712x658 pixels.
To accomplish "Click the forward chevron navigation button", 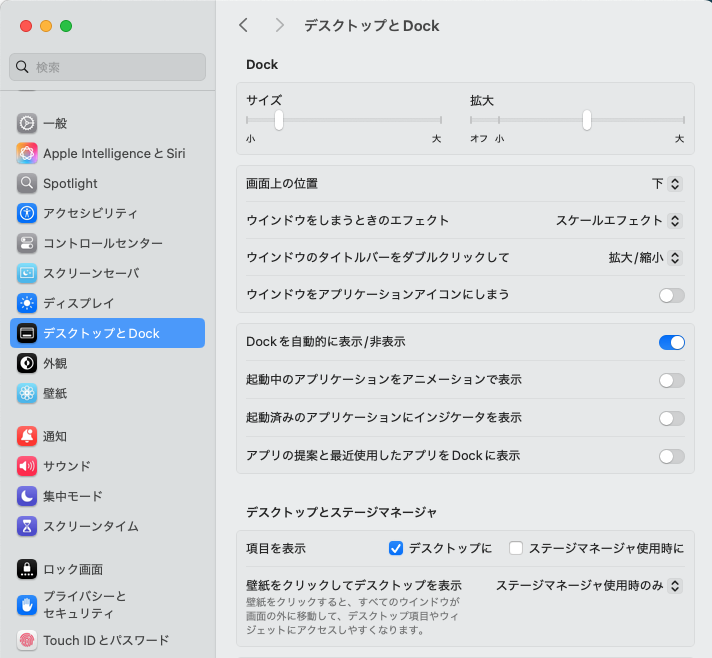I will (279, 25).
